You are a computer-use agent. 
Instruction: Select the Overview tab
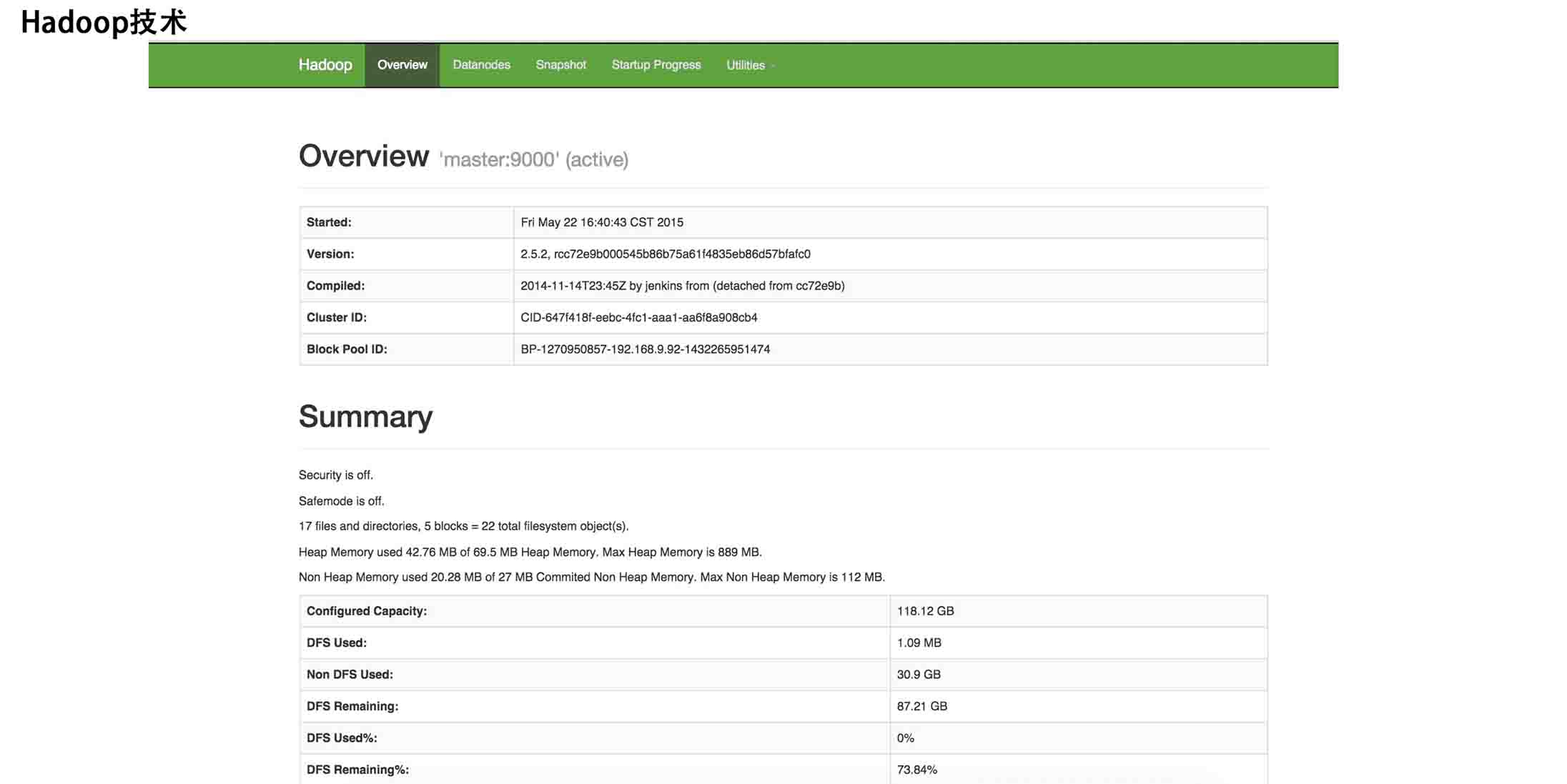pos(402,65)
